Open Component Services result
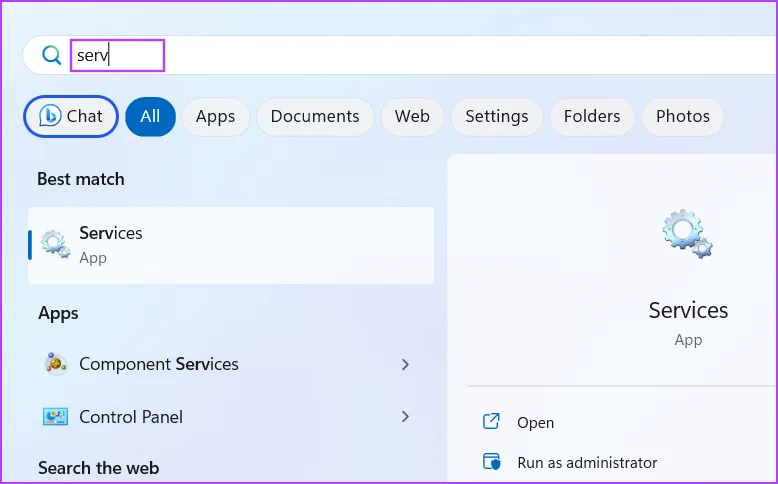 (x=231, y=364)
